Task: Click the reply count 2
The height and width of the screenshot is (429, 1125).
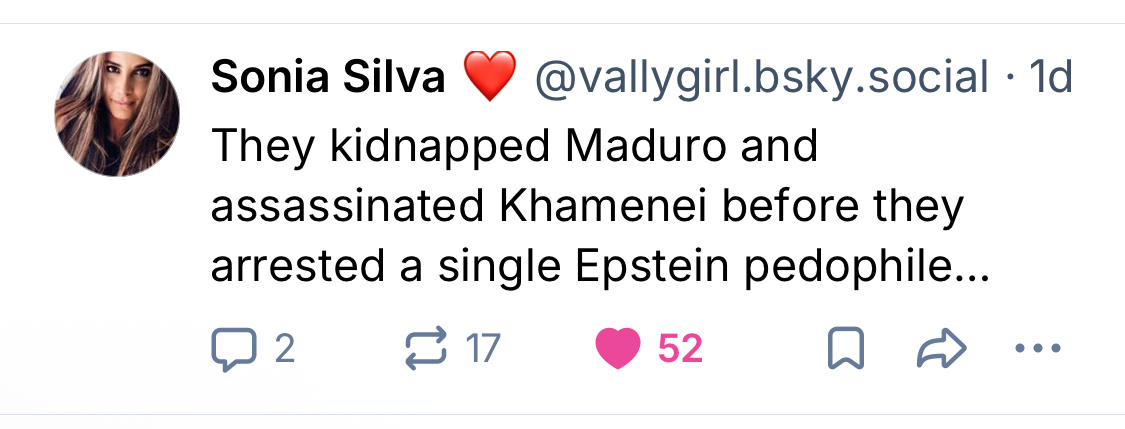Action: [x=284, y=349]
